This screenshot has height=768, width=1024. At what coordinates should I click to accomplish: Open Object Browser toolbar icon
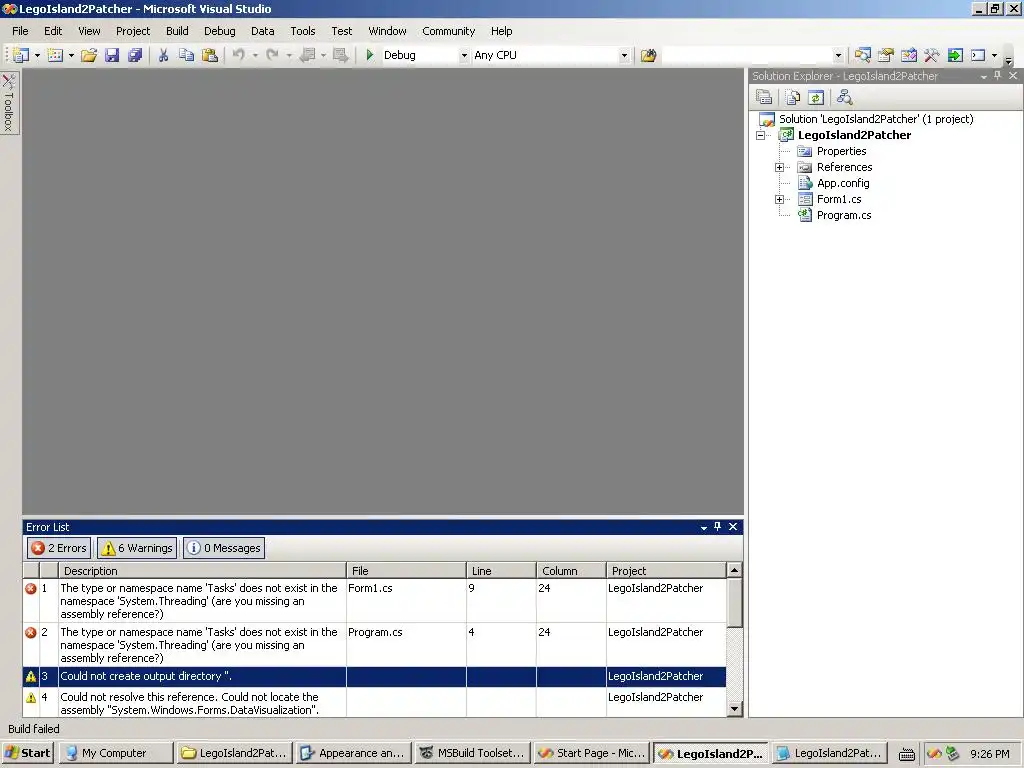[x=908, y=56]
